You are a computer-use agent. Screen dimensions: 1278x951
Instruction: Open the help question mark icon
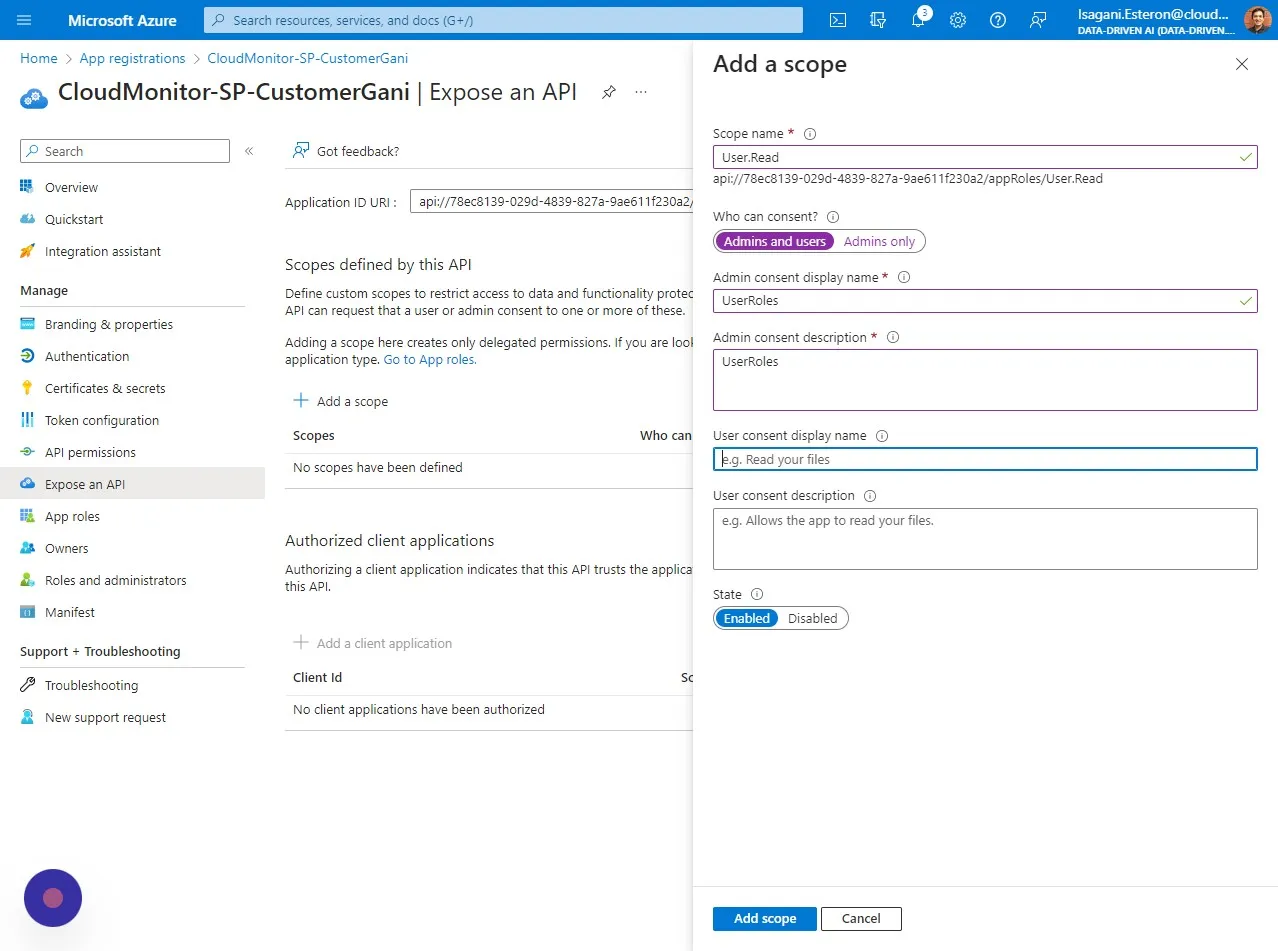[x=998, y=20]
